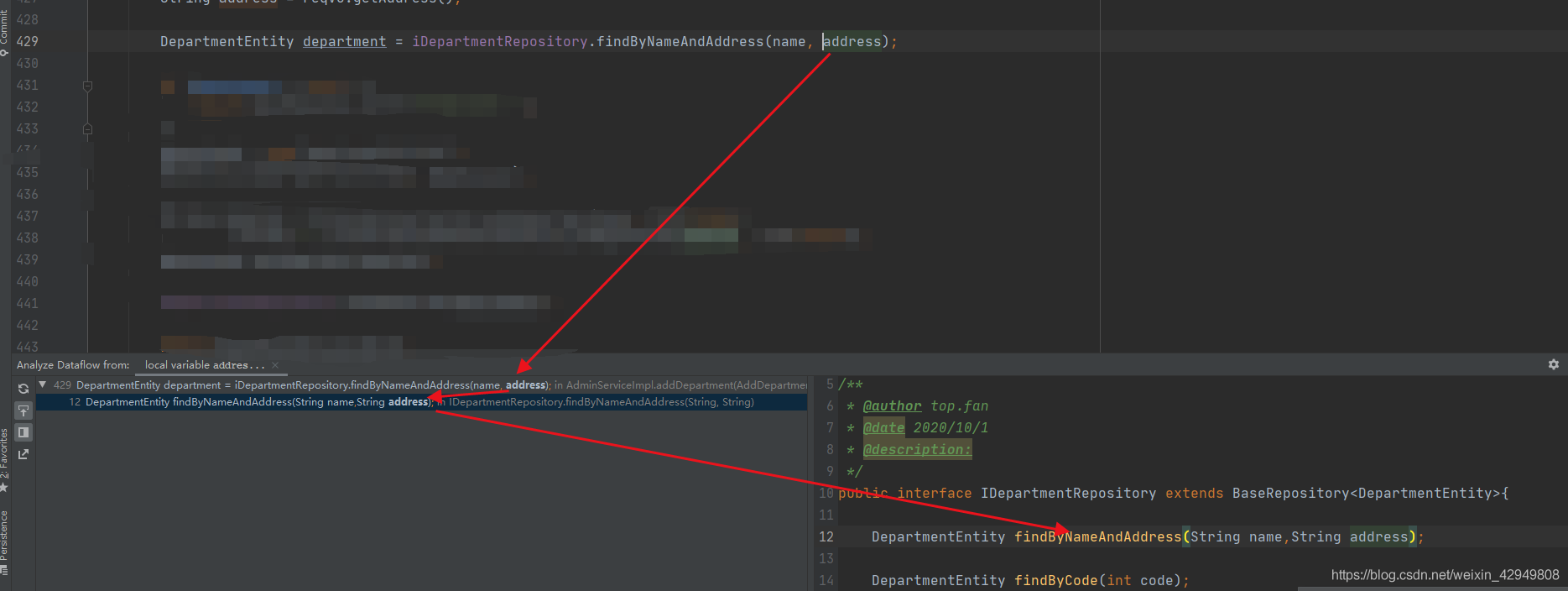Click 'department' variable on line 429
This screenshot has width=1568, height=591.
pos(345,41)
